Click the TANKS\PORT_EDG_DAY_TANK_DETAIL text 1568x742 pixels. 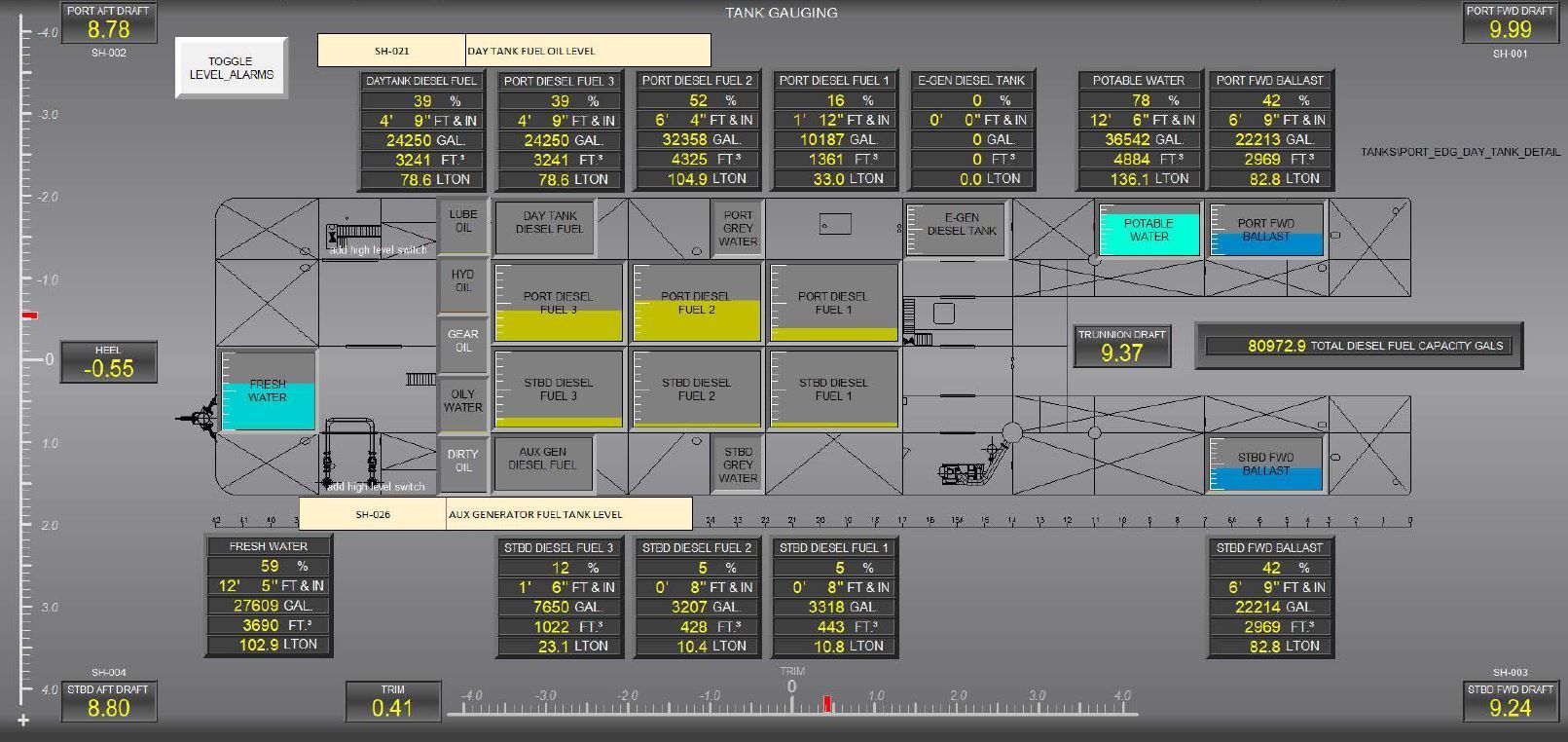(1460, 152)
